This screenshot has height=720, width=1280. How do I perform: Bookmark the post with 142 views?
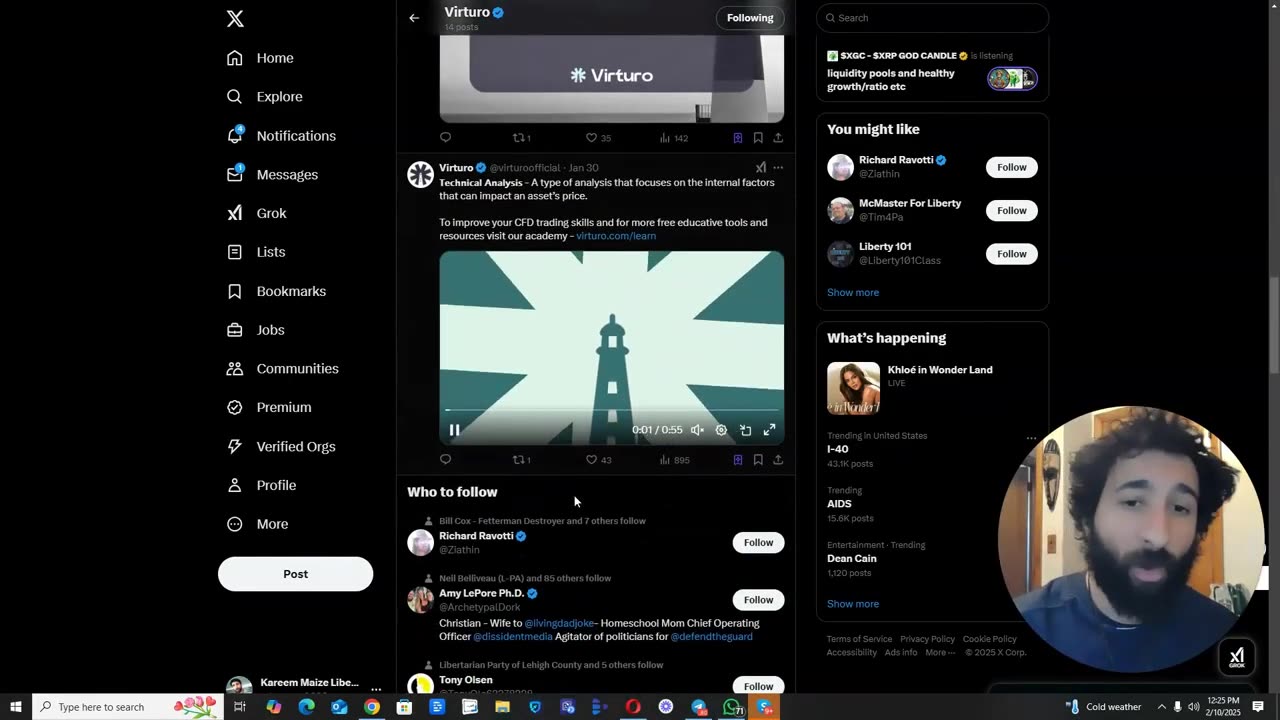tap(758, 138)
